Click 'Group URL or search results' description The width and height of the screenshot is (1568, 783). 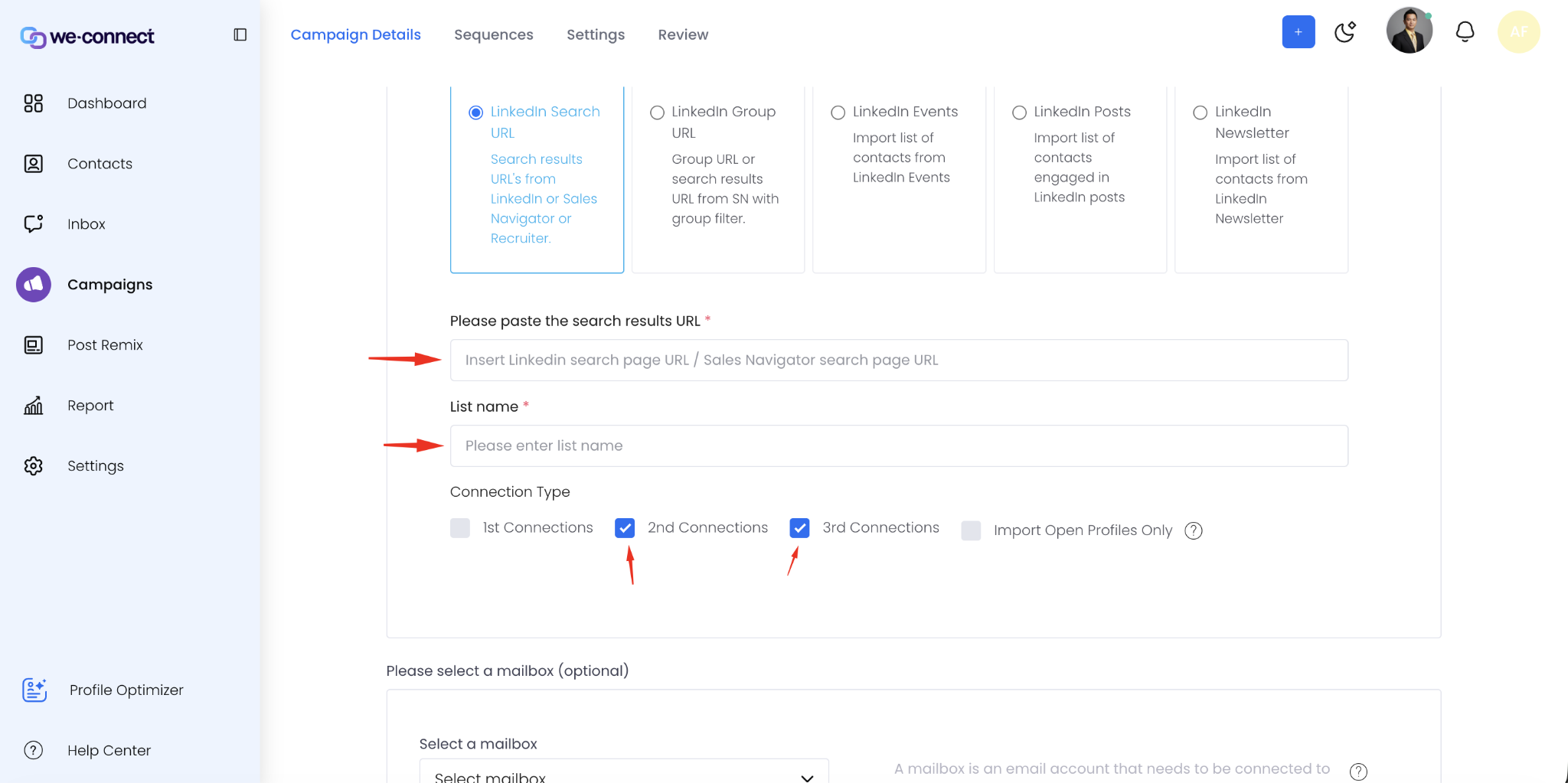pos(725,189)
